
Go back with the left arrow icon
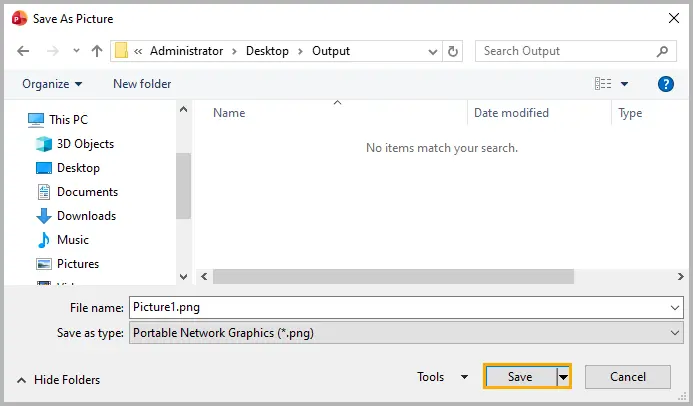pos(23,51)
